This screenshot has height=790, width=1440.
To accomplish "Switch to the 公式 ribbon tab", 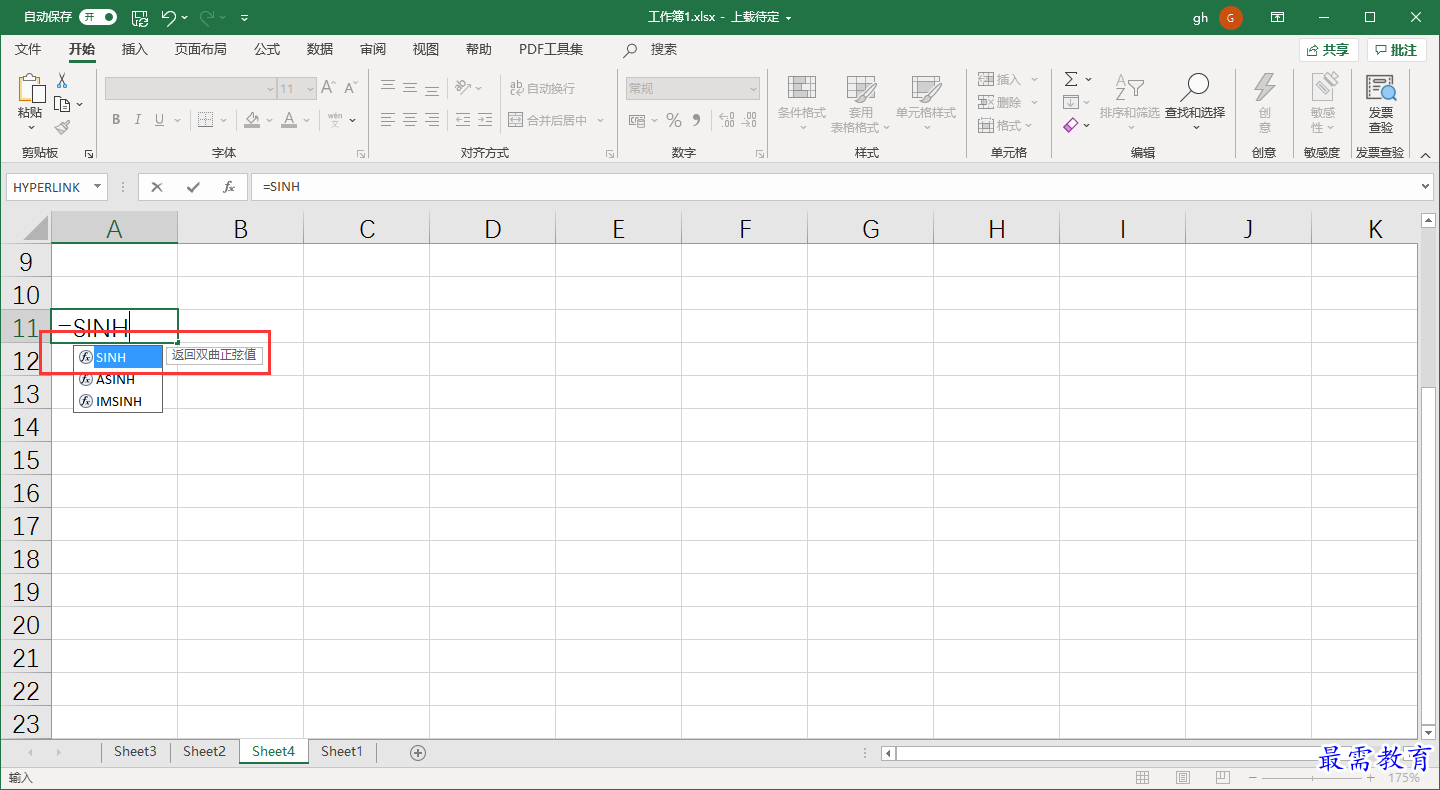I will coord(267,49).
